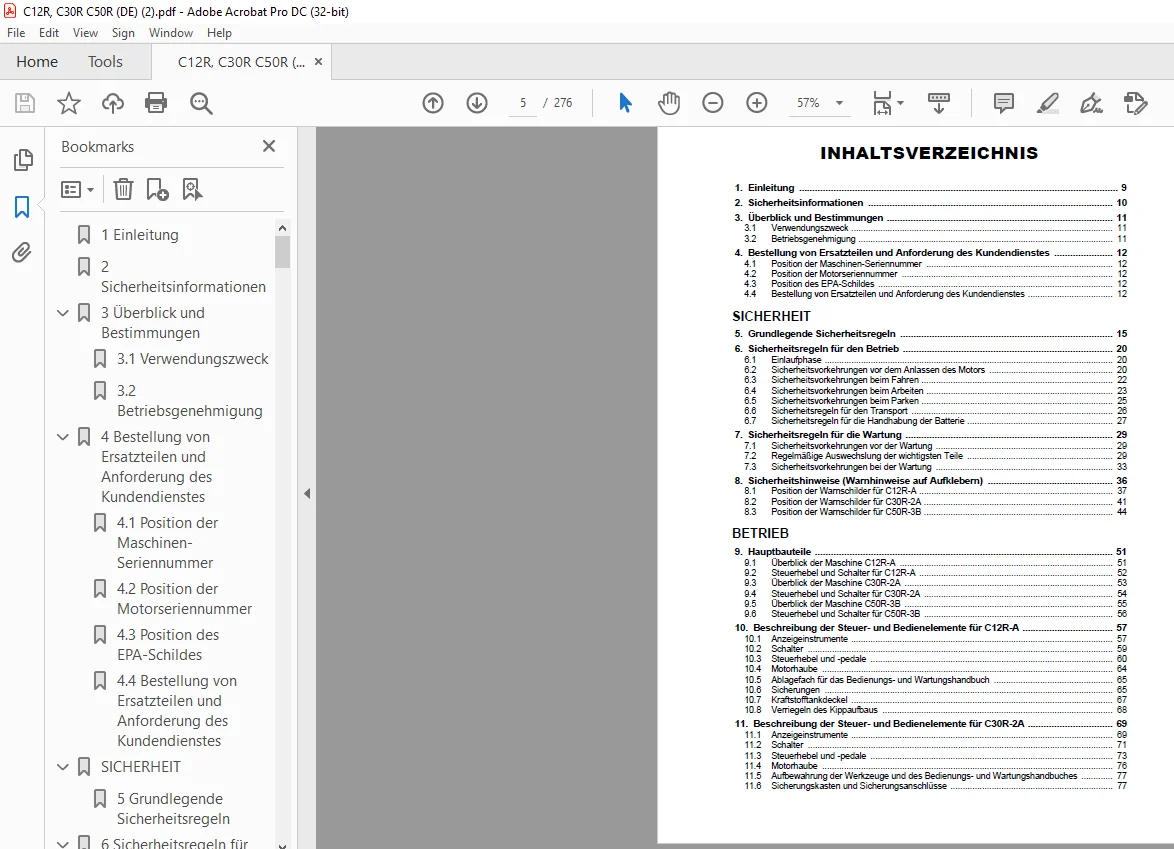This screenshot has width=1174, height=849.
Task: Open the Find text magnifier tool
Action: tap(201, 103)
